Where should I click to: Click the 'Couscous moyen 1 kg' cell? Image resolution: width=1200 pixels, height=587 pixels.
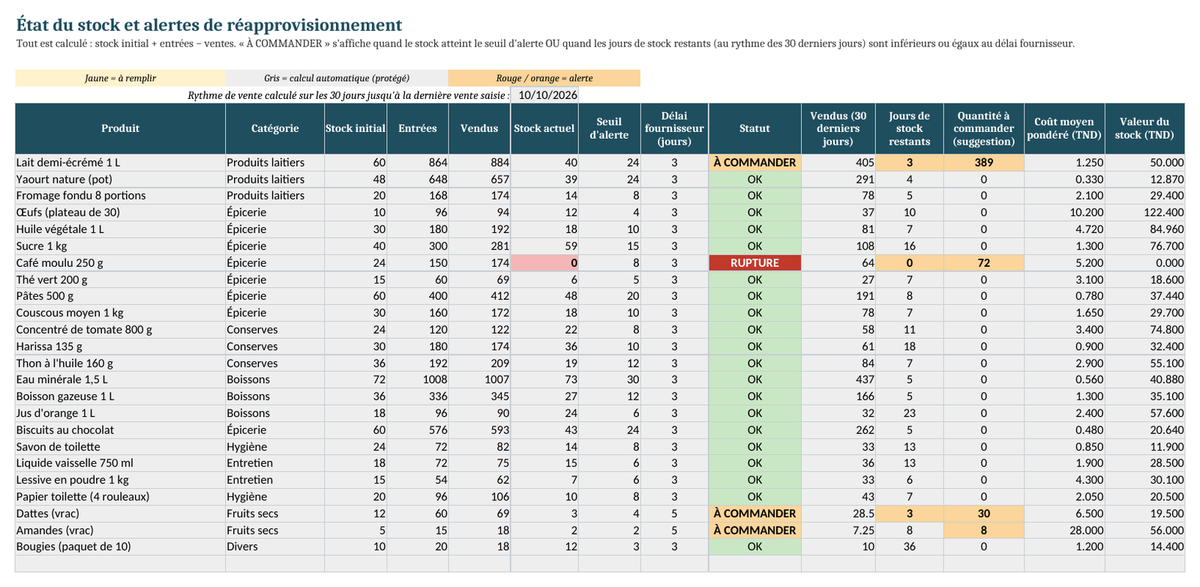click(x=120, y=313)
